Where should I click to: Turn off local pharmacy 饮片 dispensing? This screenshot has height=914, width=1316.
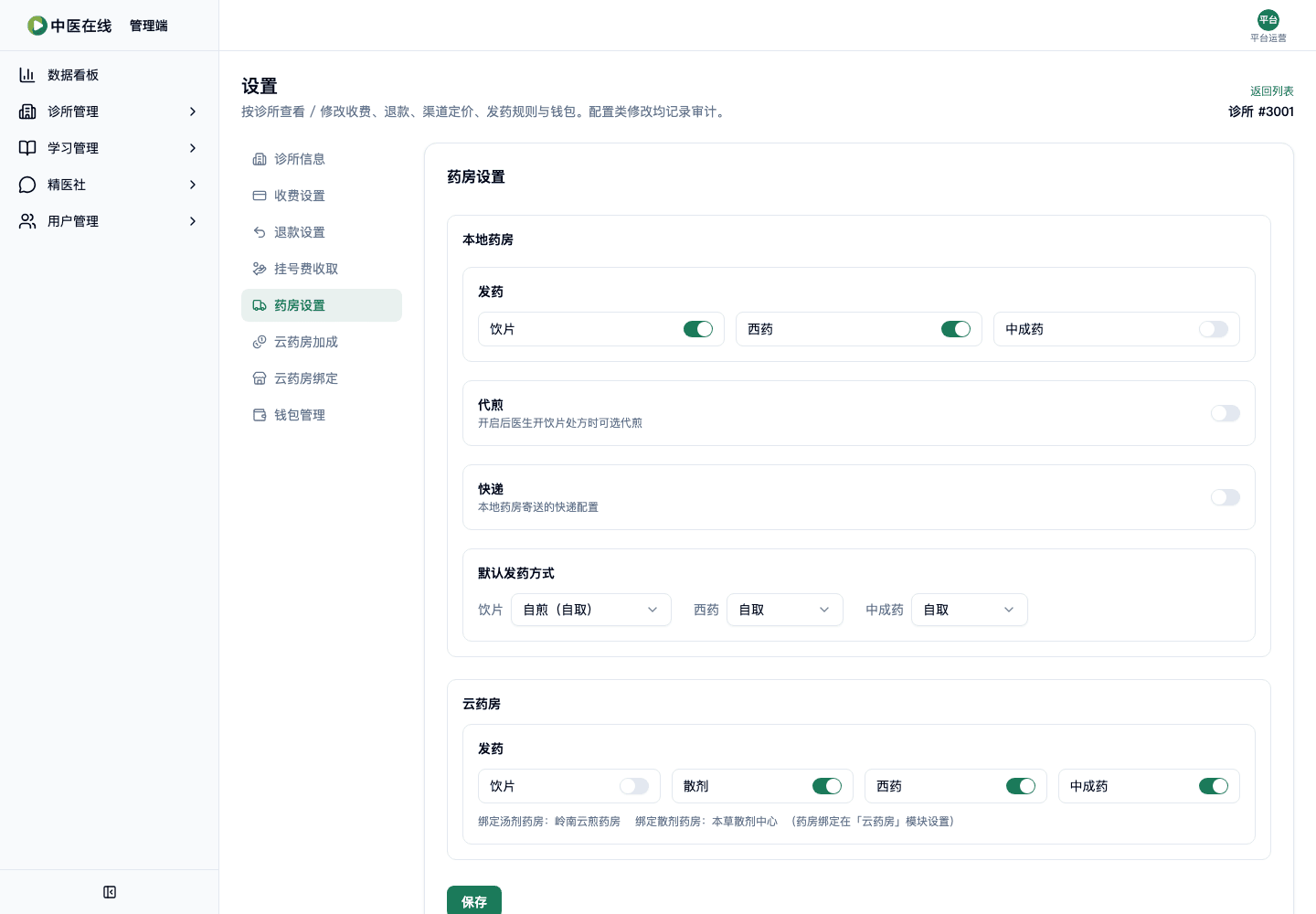coord(698,329)
